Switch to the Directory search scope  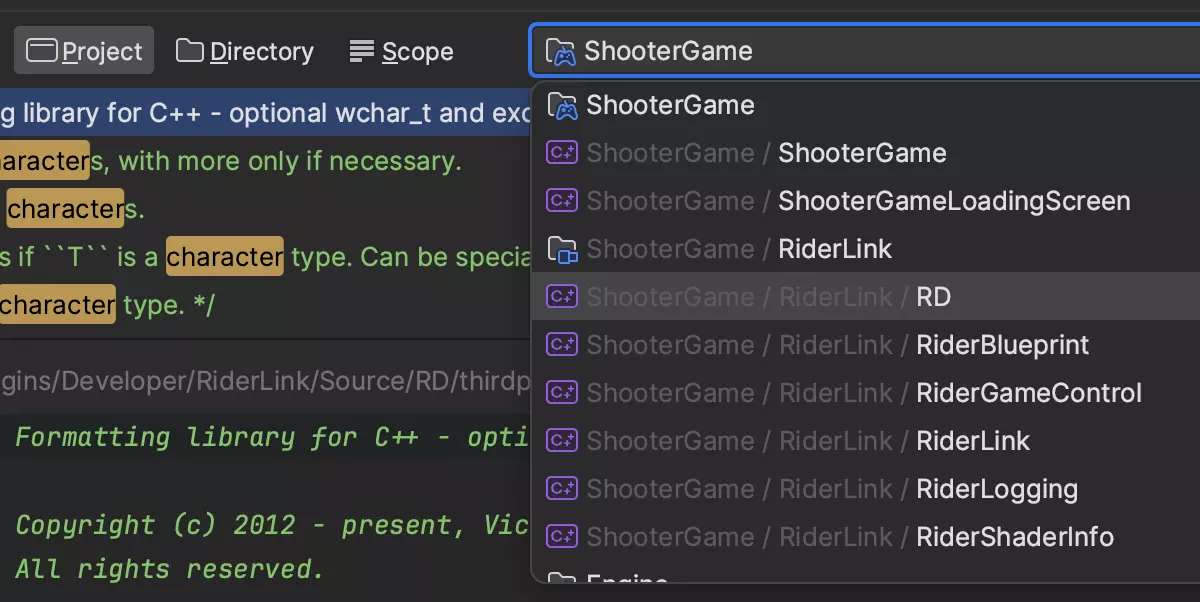coord(244,51)
